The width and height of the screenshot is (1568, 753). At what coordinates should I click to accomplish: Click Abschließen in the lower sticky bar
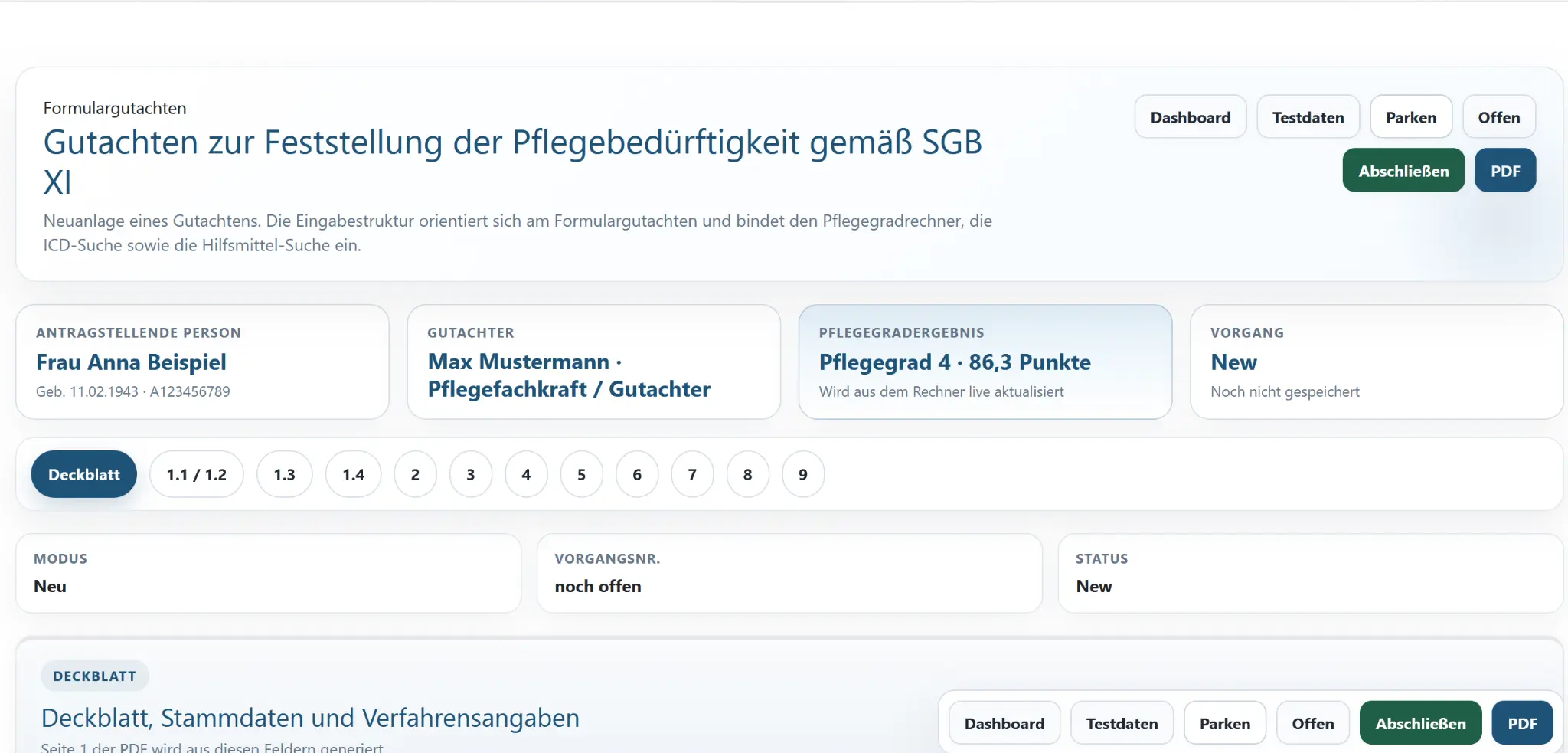[x=1421, y=723]
